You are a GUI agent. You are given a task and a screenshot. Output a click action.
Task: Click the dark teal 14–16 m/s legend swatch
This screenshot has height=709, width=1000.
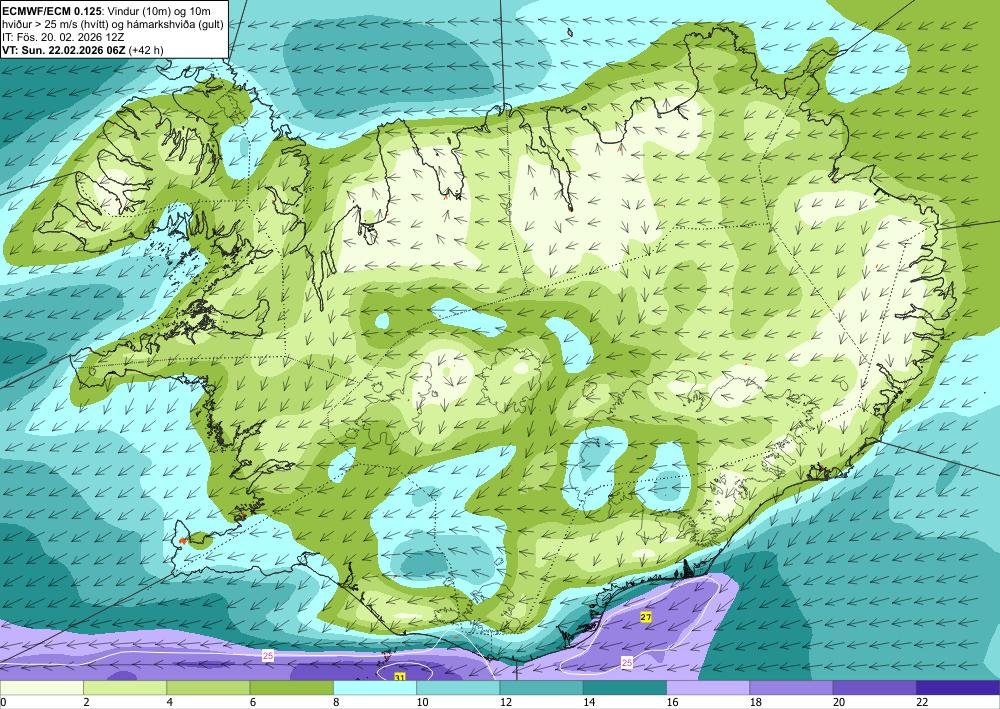pos(625,687)
